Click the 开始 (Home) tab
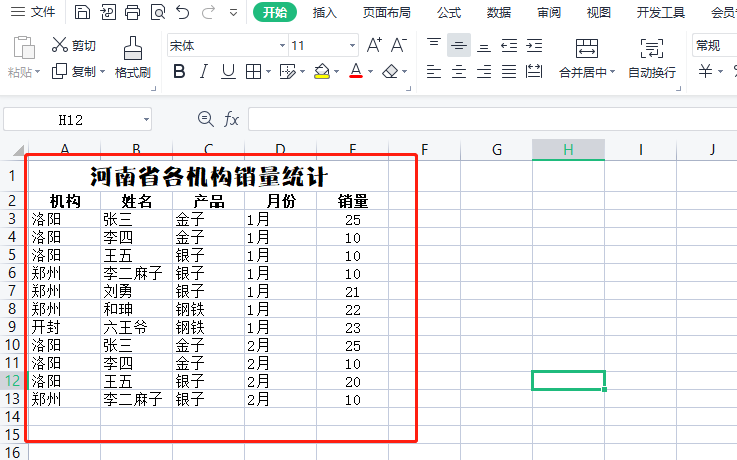The height and width of the screenshot is (460, 737). pos(275,12)
